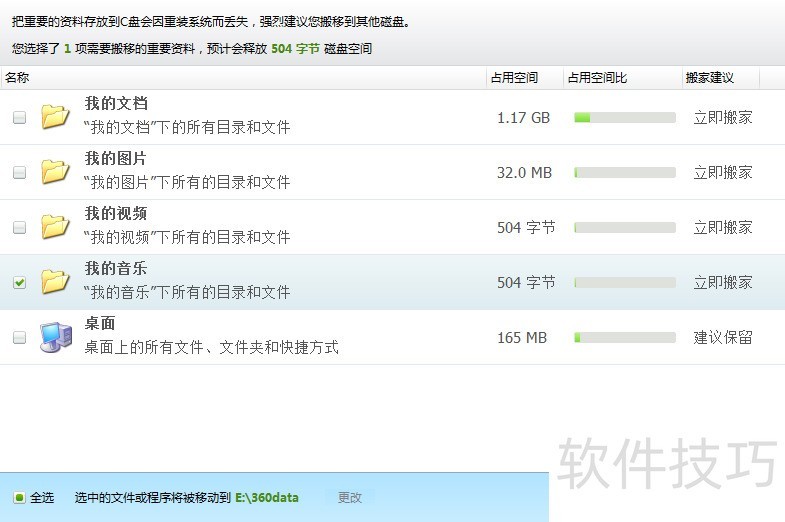Click description “我的文档”下的所有目录和文件

(x=187, y=127)
